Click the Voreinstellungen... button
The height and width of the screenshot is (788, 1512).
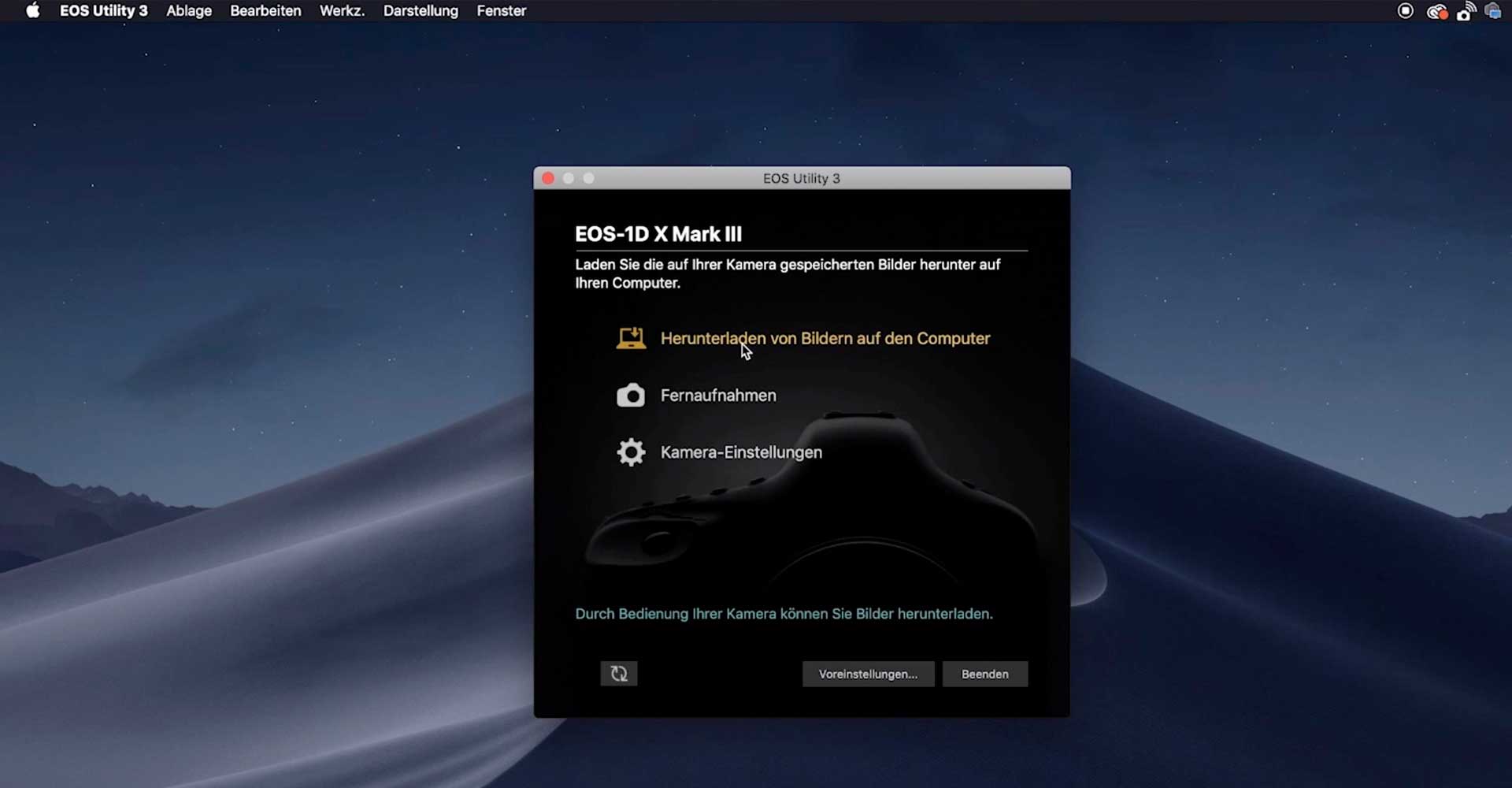tap(868, 674)
